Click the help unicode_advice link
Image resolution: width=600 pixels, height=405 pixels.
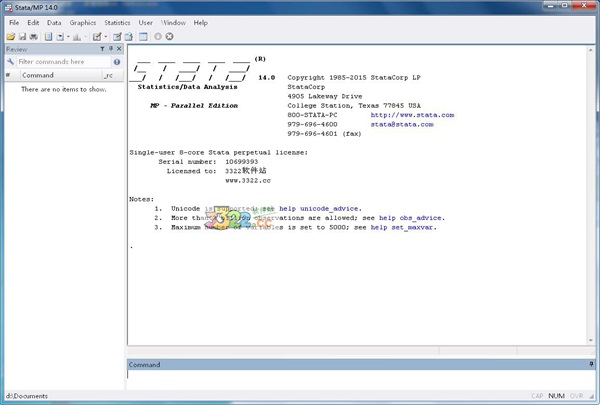(x=319, y=209)
